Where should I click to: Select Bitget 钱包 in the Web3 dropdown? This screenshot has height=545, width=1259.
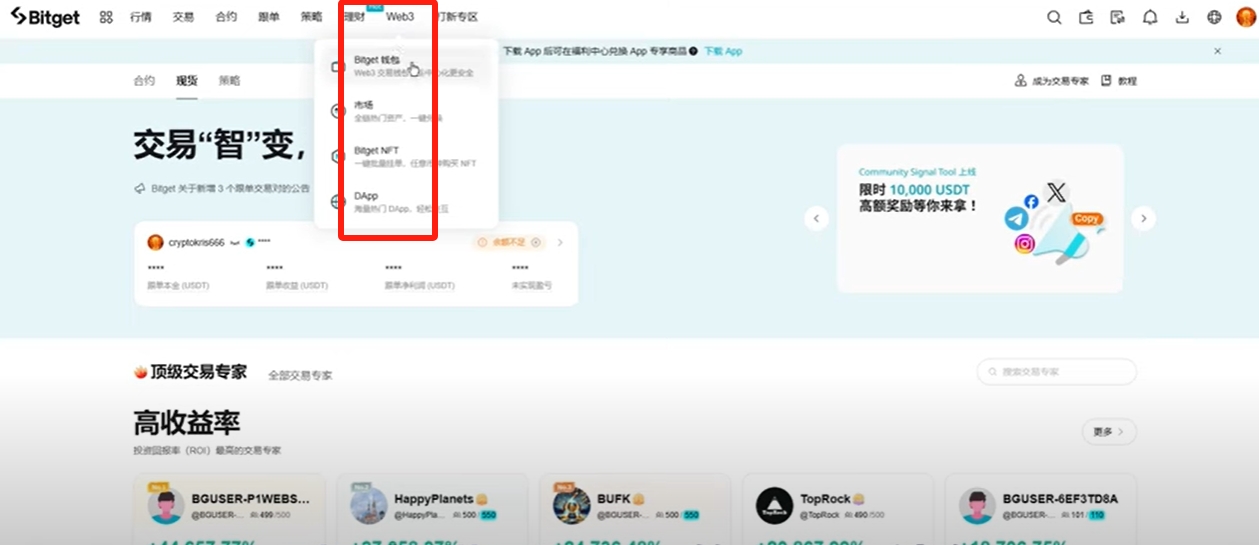[406, 66]
